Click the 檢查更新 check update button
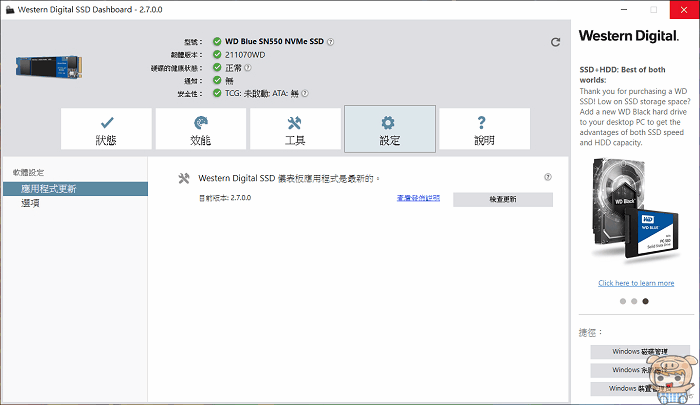The image size is (700, 405). [503, 199]
